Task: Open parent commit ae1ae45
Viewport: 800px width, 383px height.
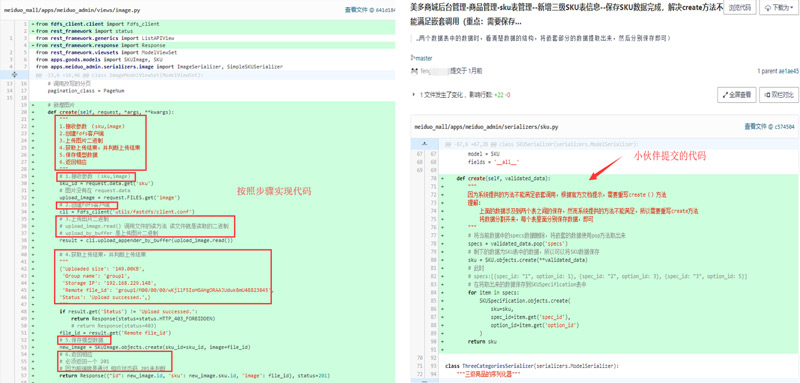Action: [x=789, y=71]
